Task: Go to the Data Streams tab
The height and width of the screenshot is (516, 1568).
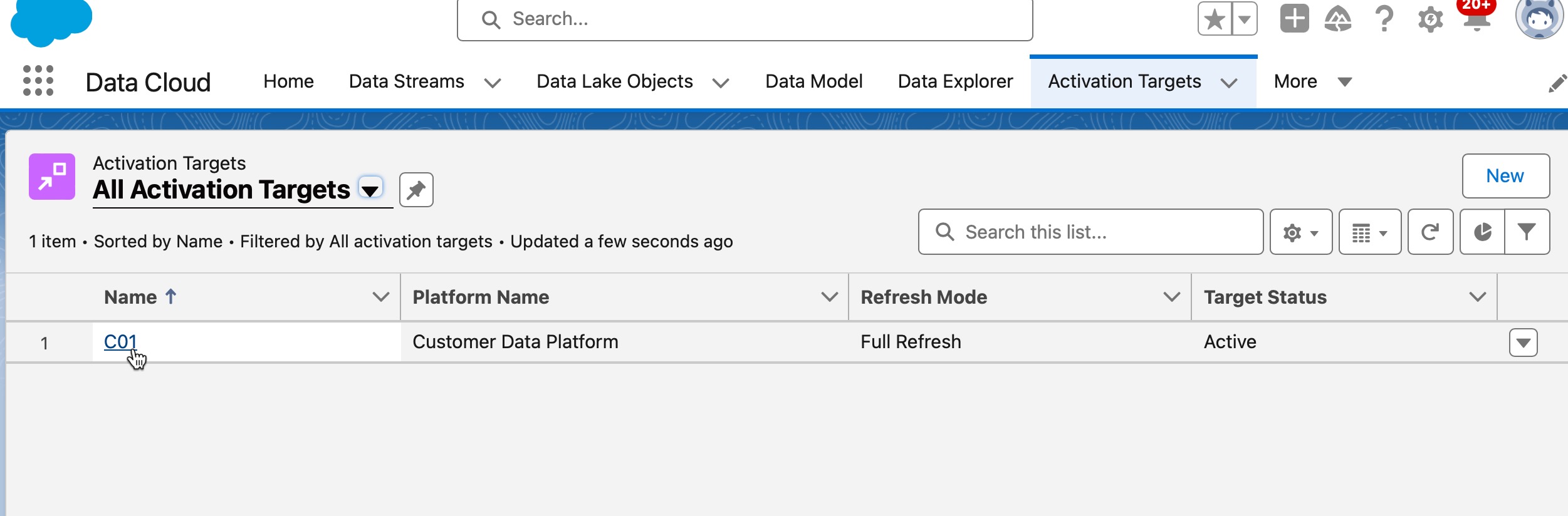Action: (407, 81)
